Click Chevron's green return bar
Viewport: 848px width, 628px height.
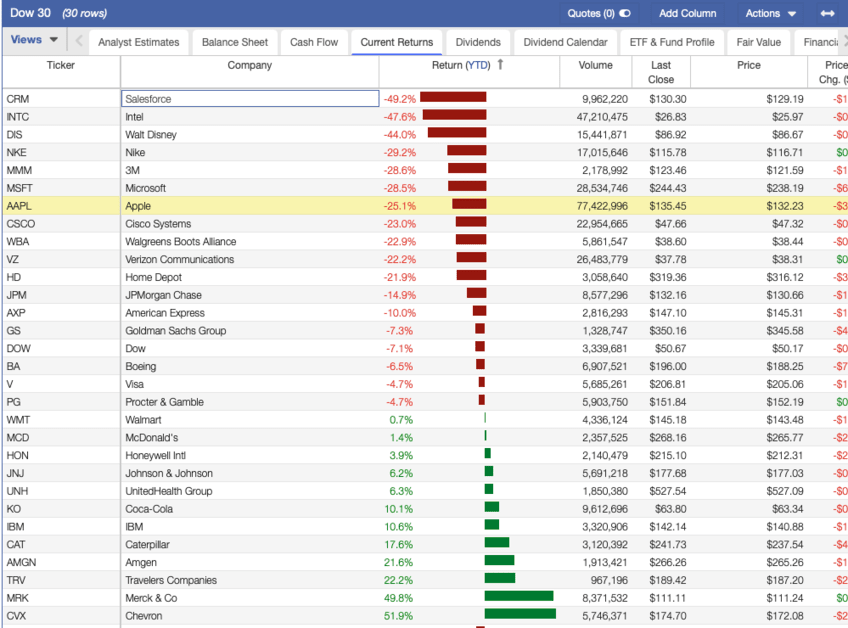coord(520,614)
